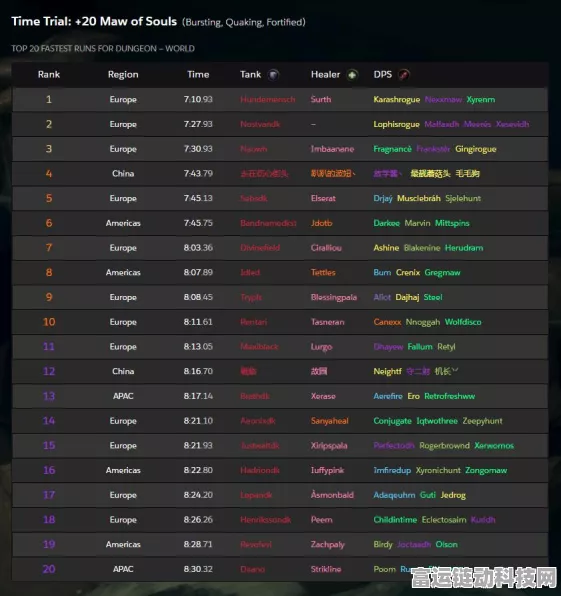Open healer Zachpaly's profile
The height and width of the screenshot is (596, 561).
point(328,544)
